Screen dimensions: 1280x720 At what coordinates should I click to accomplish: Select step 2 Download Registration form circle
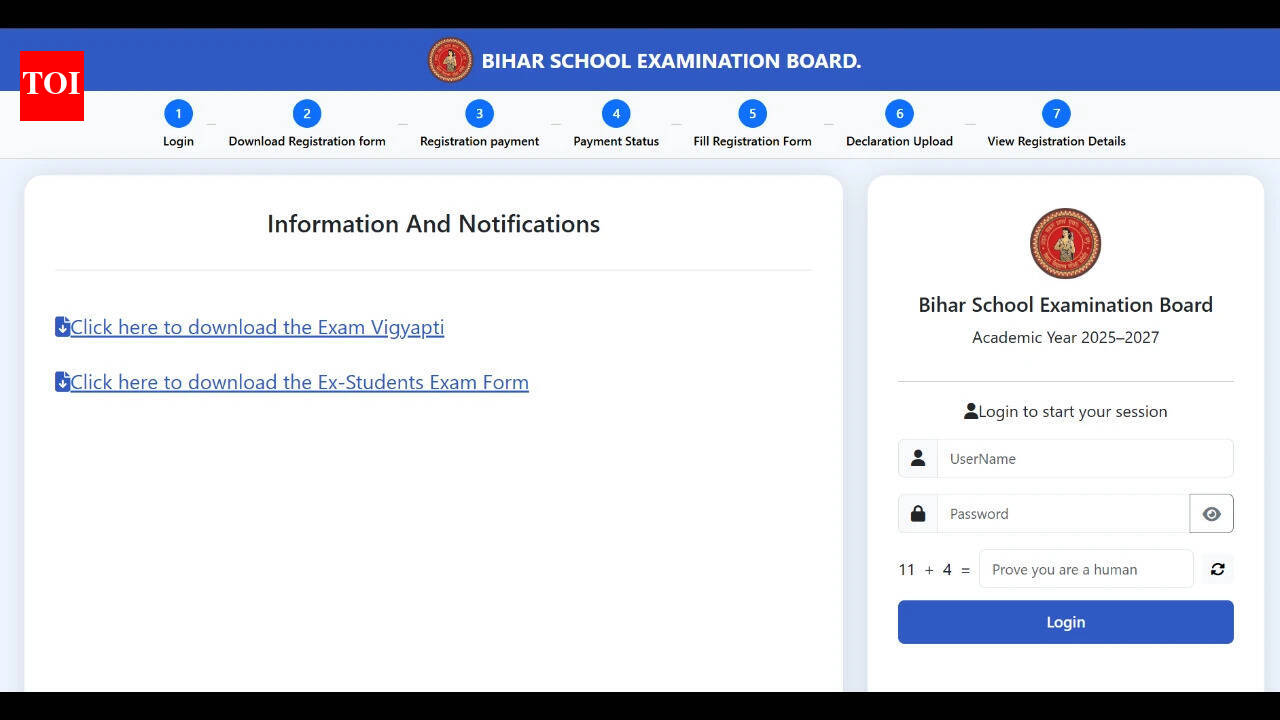[x=307, y=114]
